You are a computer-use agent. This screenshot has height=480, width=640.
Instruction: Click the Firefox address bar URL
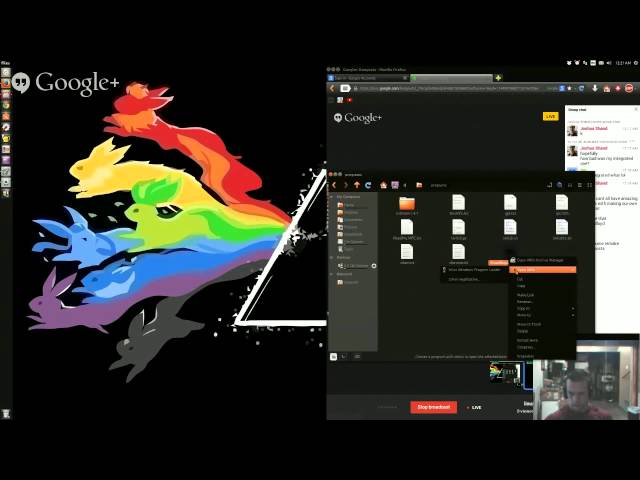pos(449,88)
